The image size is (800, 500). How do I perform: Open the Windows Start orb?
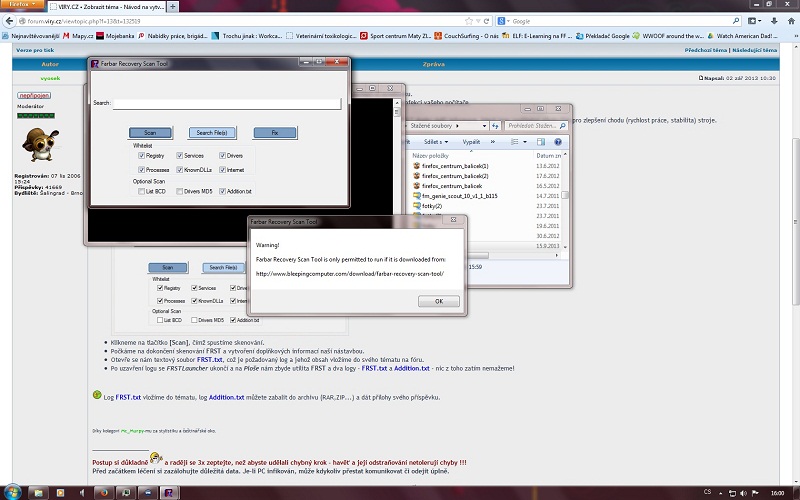click(x=14, y=491)
